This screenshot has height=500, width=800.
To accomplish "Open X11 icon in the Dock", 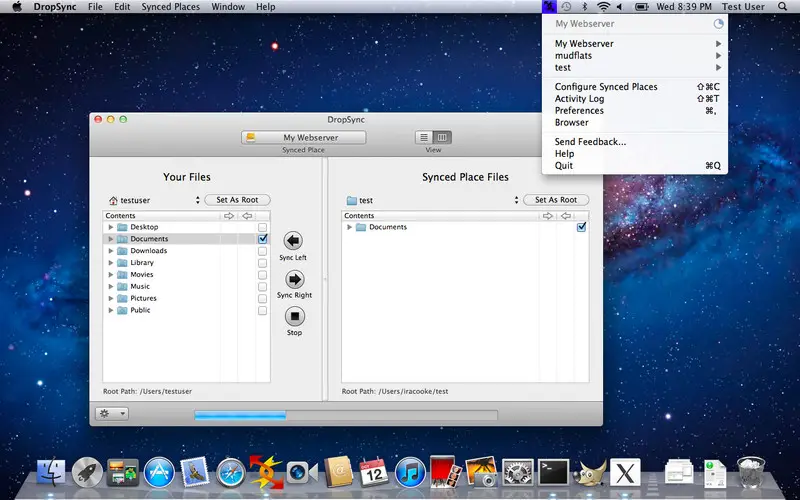I will pos(626,472).
